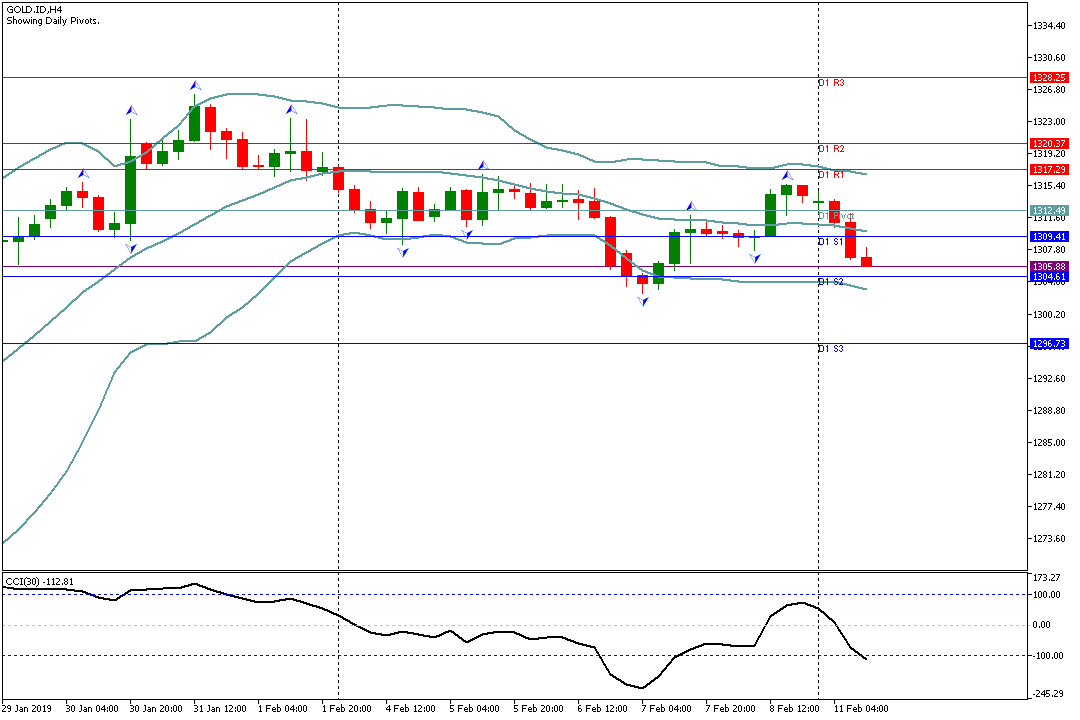Click the down fractal arrow below the 7 Feb 20:00 candle
Screen dimensions: 1080x720
pyautogui.click(x=755, y=258)
